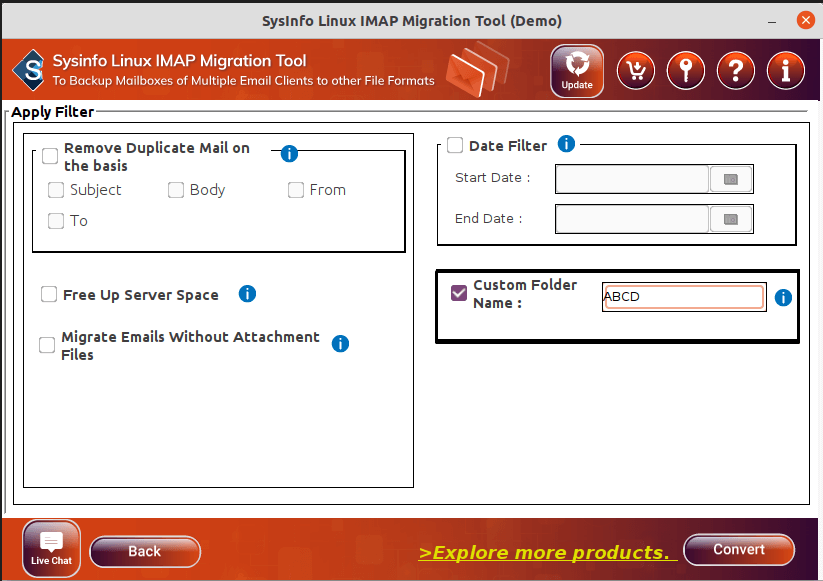Click Custom Folder Name field with ABCD
823x581 pixels.
click(684, 297)
